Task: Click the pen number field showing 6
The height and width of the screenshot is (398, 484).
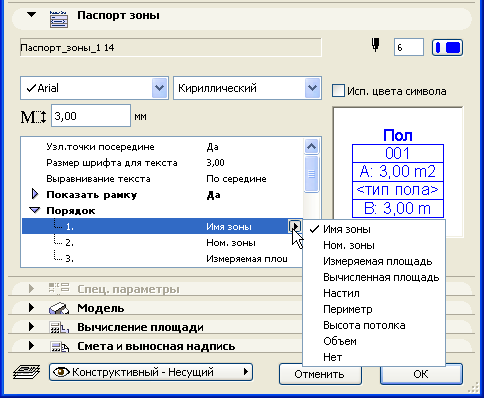Action: pos(409,47)
